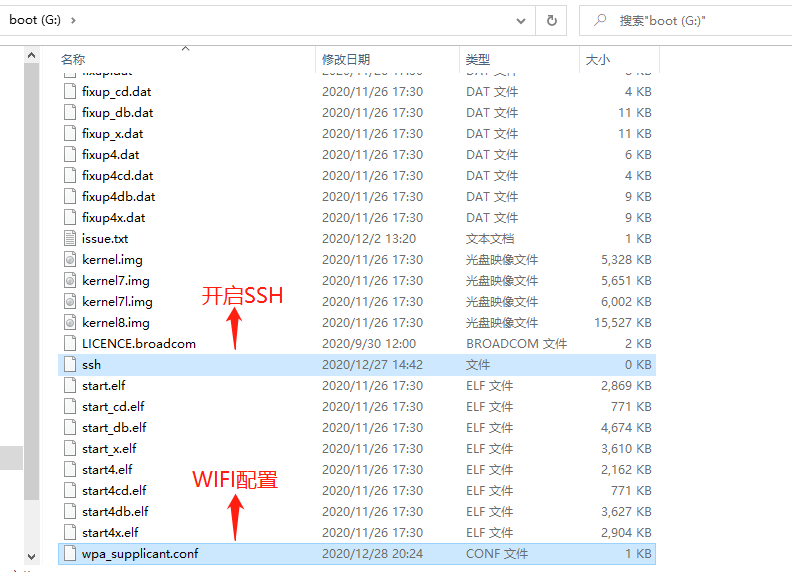Sort by the 大小 column header
The height and width of the screenshot is (572, 792).
click(x=597, y=60)
